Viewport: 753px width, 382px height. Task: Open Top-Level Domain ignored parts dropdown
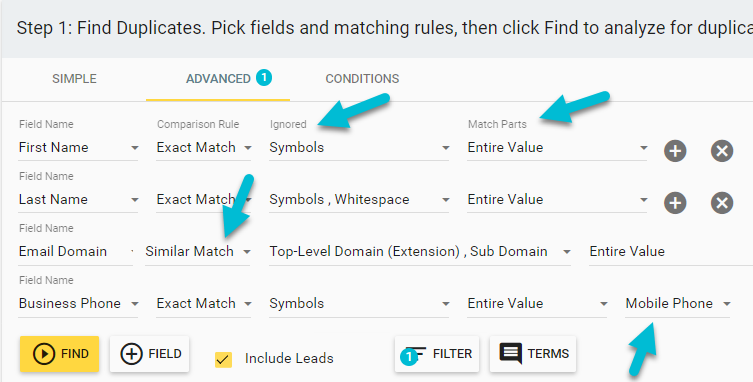(420, 251)
